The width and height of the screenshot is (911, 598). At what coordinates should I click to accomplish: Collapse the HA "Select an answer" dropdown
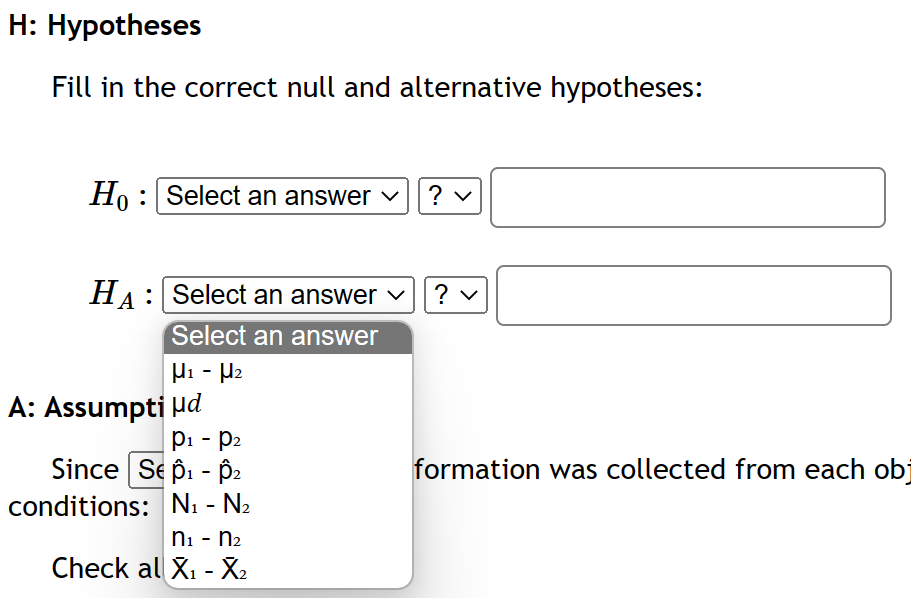click(288, 295)
